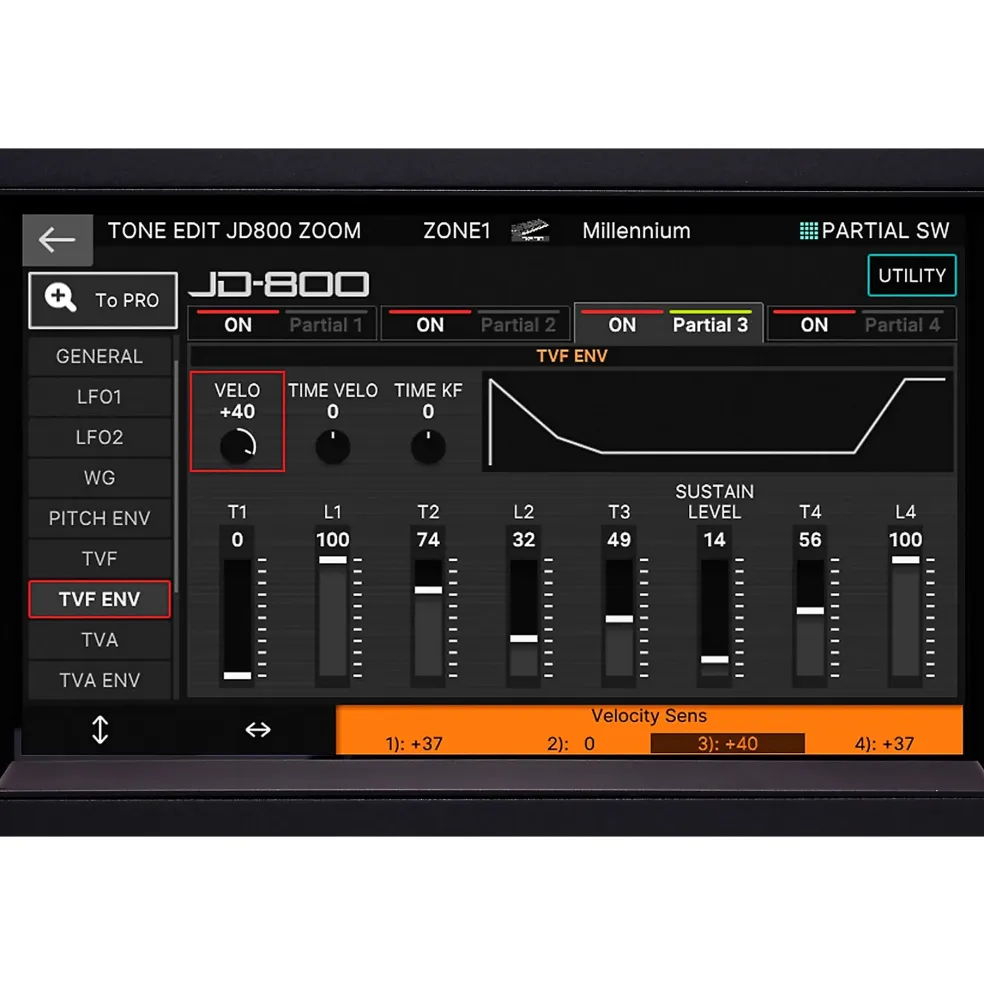Viewport: 984px width, 985px height.
Task: Click the T2 value 74
Action: coord(428,540)
